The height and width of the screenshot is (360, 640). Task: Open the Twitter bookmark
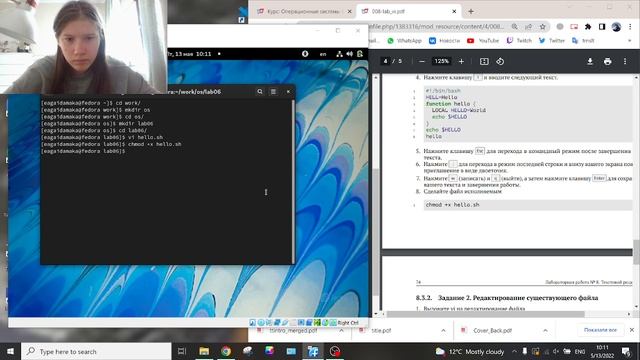(x=552, y=40)
